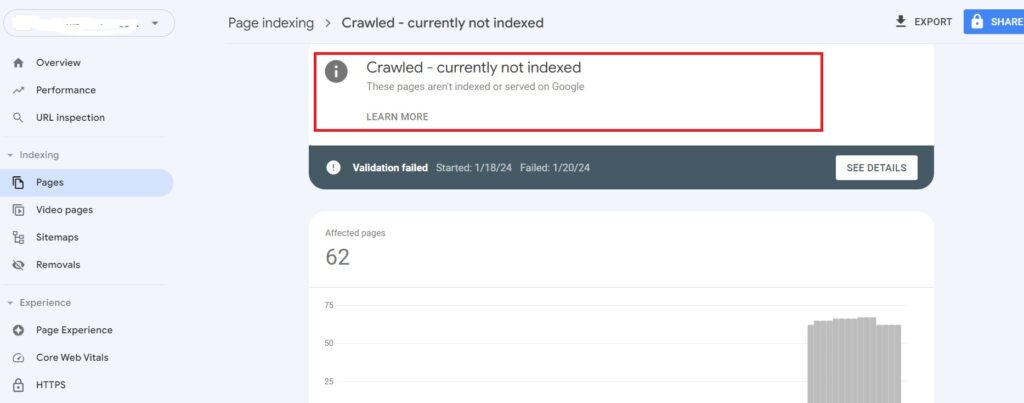This screenshot has width=1024, height=403.
Task: Click the Performance trend icon
Action: pyautogui.click(x=18, y=90)
